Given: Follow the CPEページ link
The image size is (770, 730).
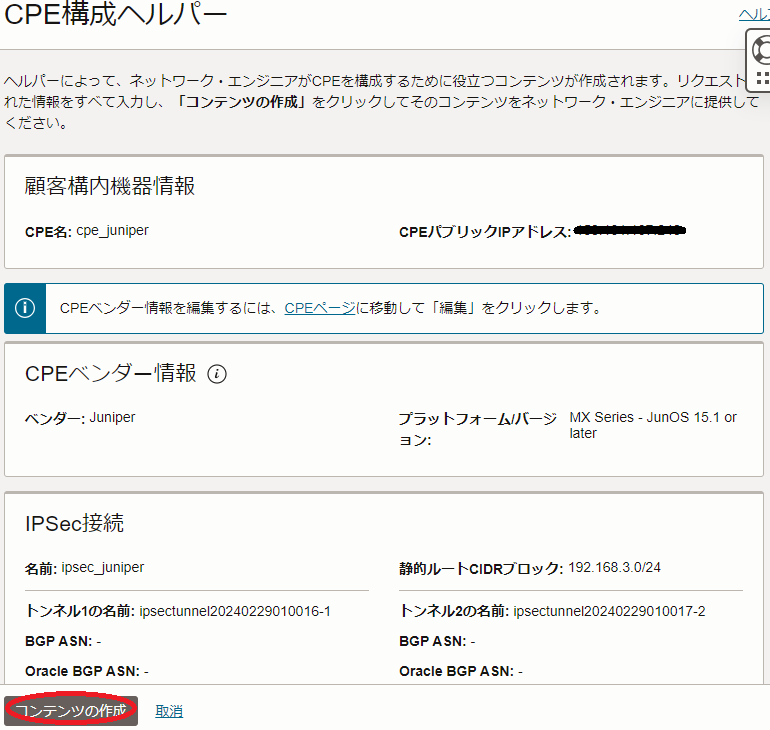Looking at the screenshot, I should pos(319,308).
